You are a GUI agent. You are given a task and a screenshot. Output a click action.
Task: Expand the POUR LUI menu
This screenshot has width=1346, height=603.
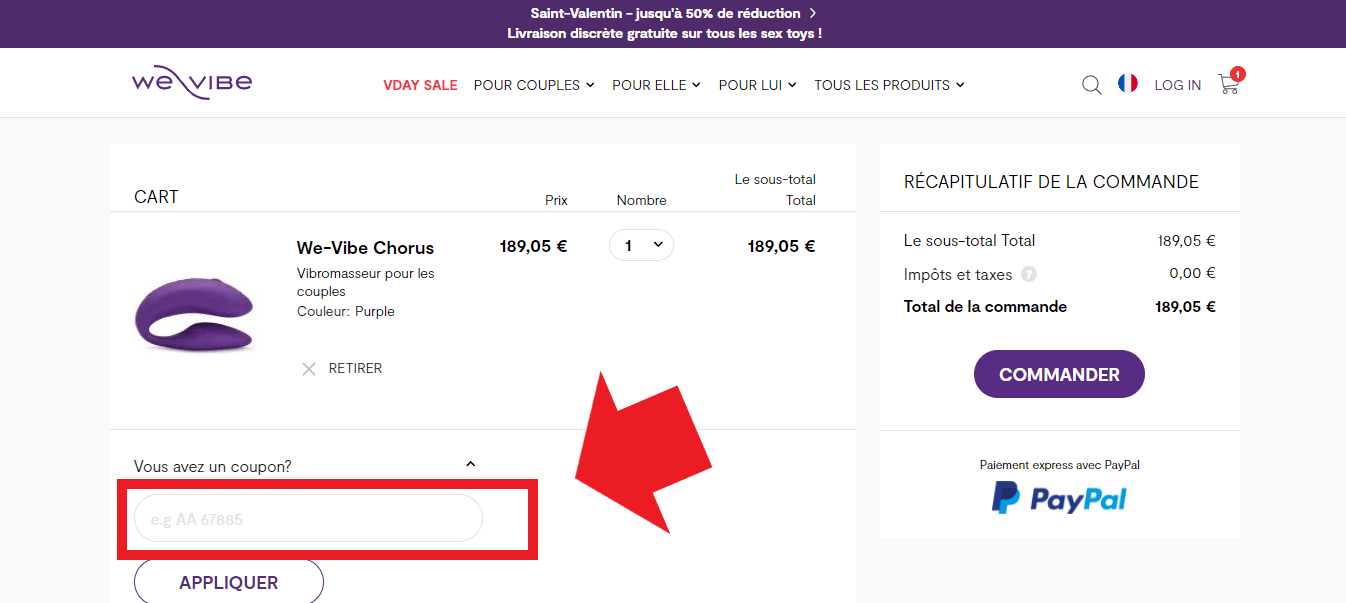coord(757,85)
